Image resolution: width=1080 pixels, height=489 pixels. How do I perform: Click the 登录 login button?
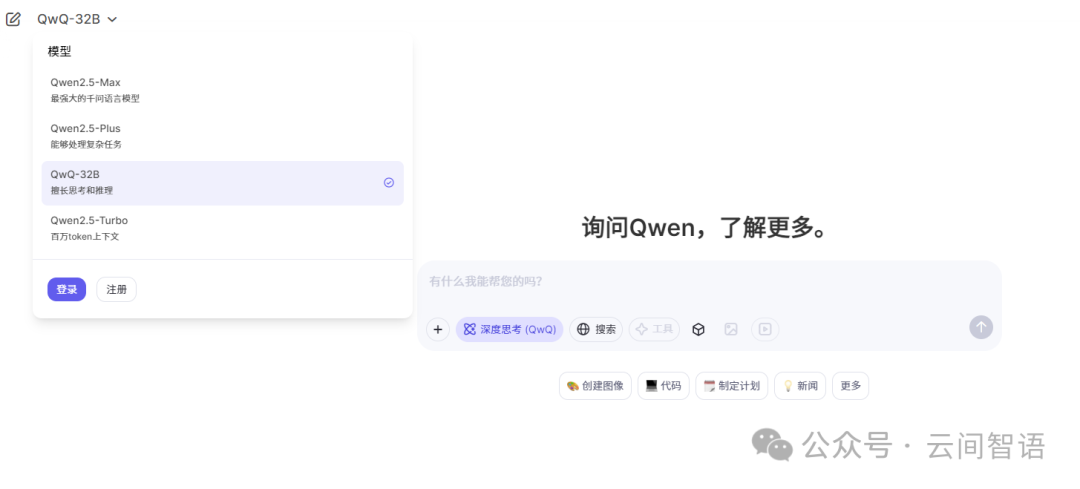(x=66, y=290)
